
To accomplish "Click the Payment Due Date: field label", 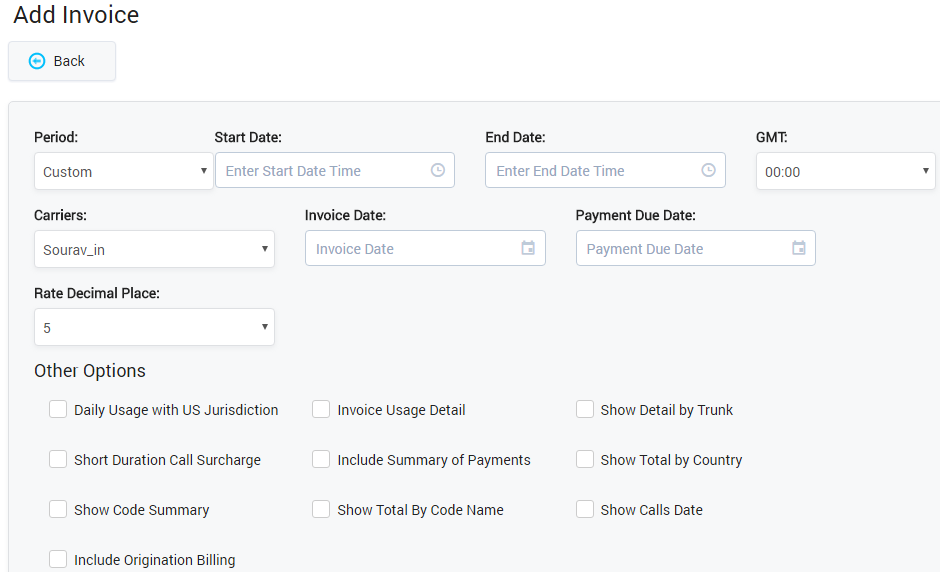I will click(635, 215).
